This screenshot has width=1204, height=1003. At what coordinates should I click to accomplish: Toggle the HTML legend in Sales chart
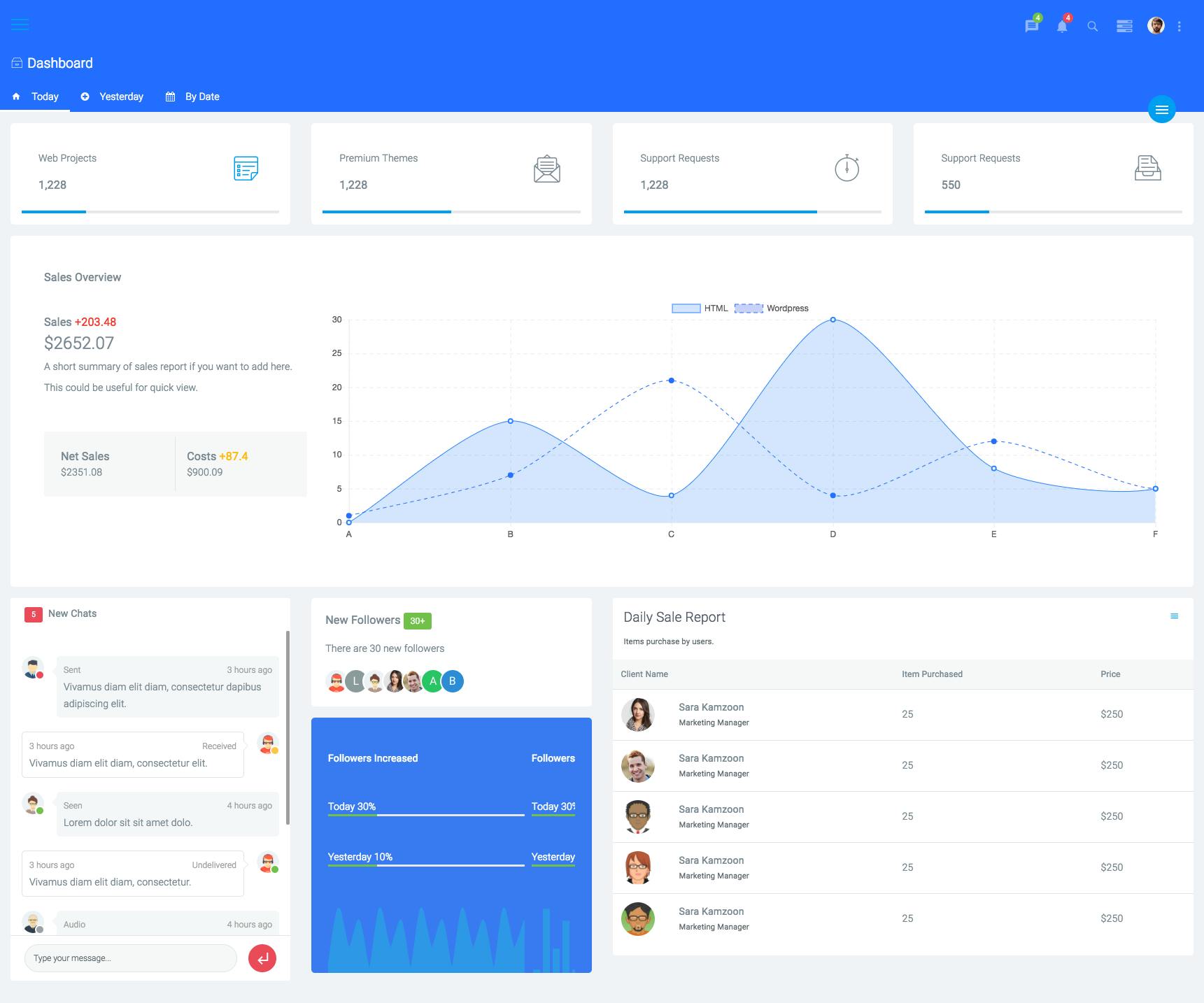(700, 308)
